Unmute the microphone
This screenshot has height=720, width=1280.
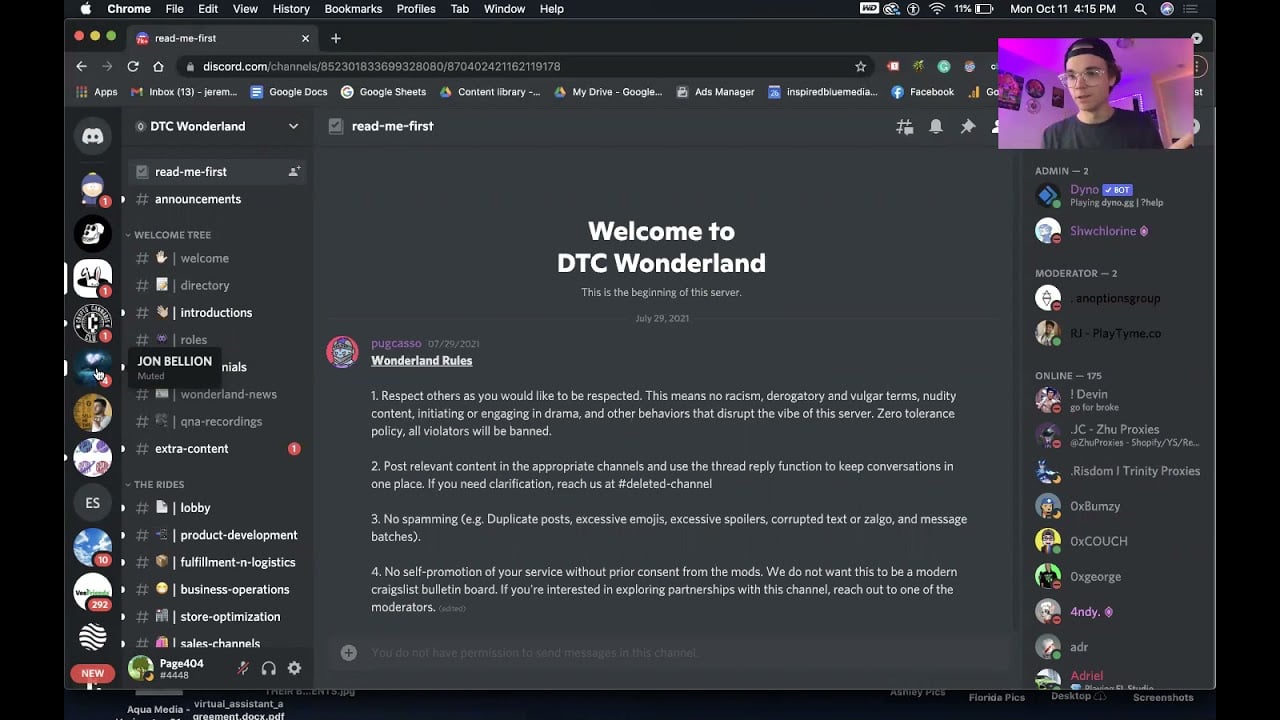[x=242, y=668]
